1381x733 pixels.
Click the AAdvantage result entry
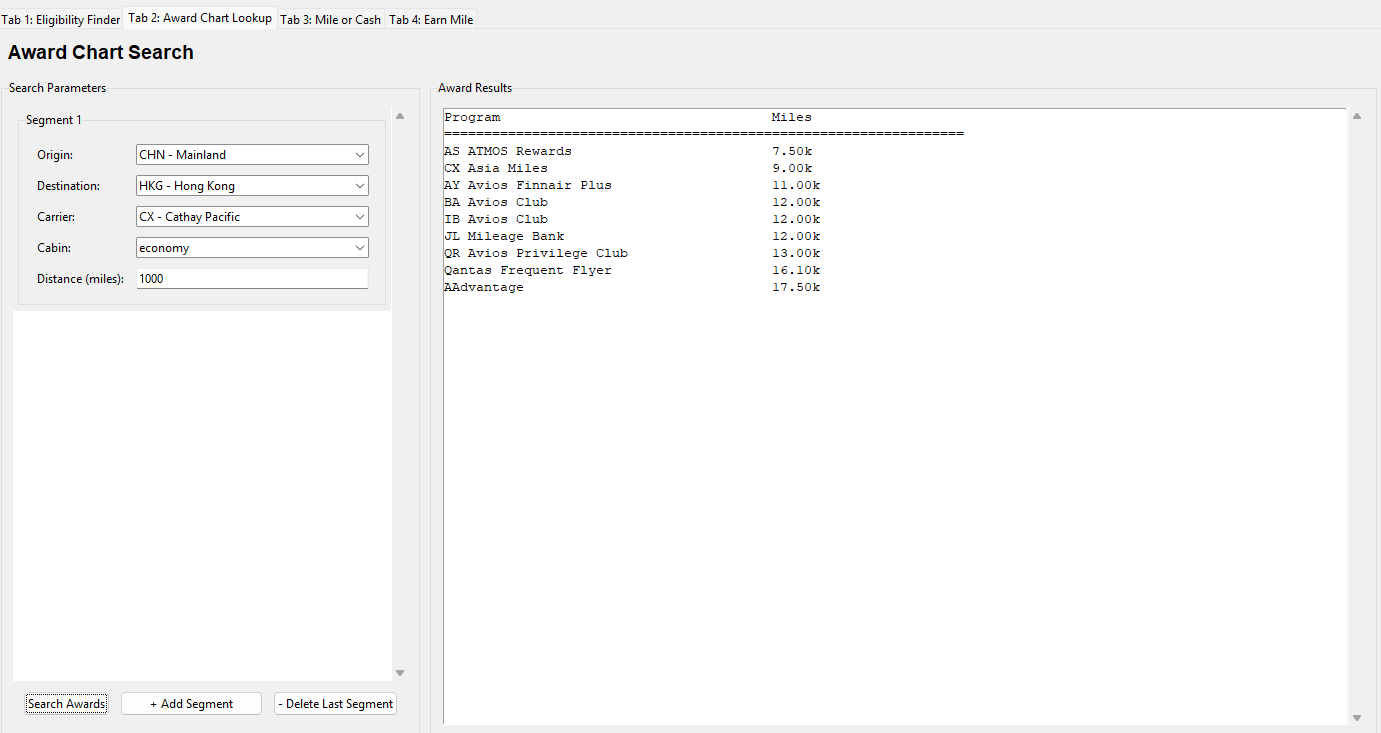pyautogui.click(x=484, y=287)
